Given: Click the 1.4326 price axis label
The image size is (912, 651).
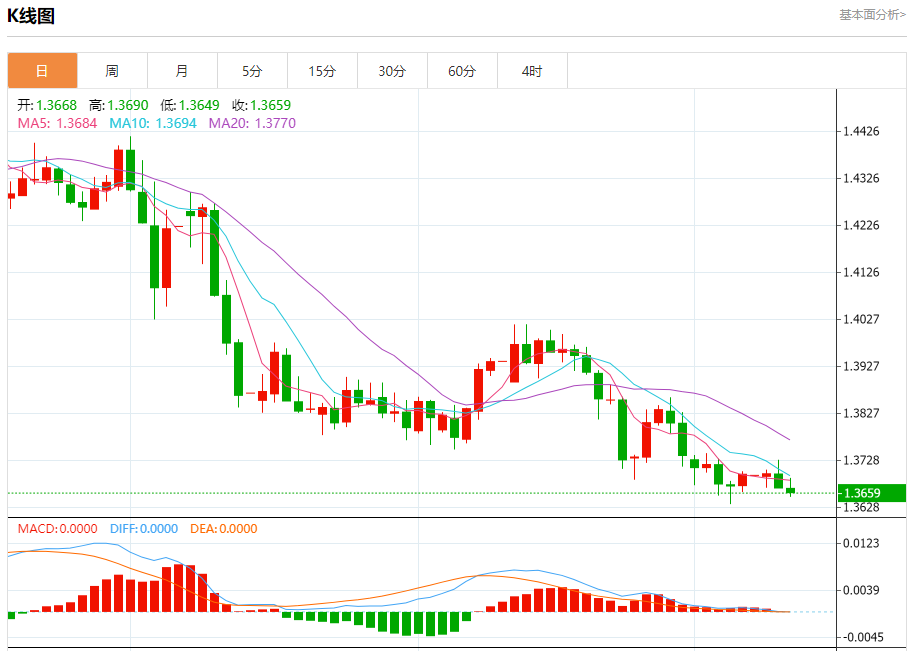Looking at the screenshot, I should (861, 179).
